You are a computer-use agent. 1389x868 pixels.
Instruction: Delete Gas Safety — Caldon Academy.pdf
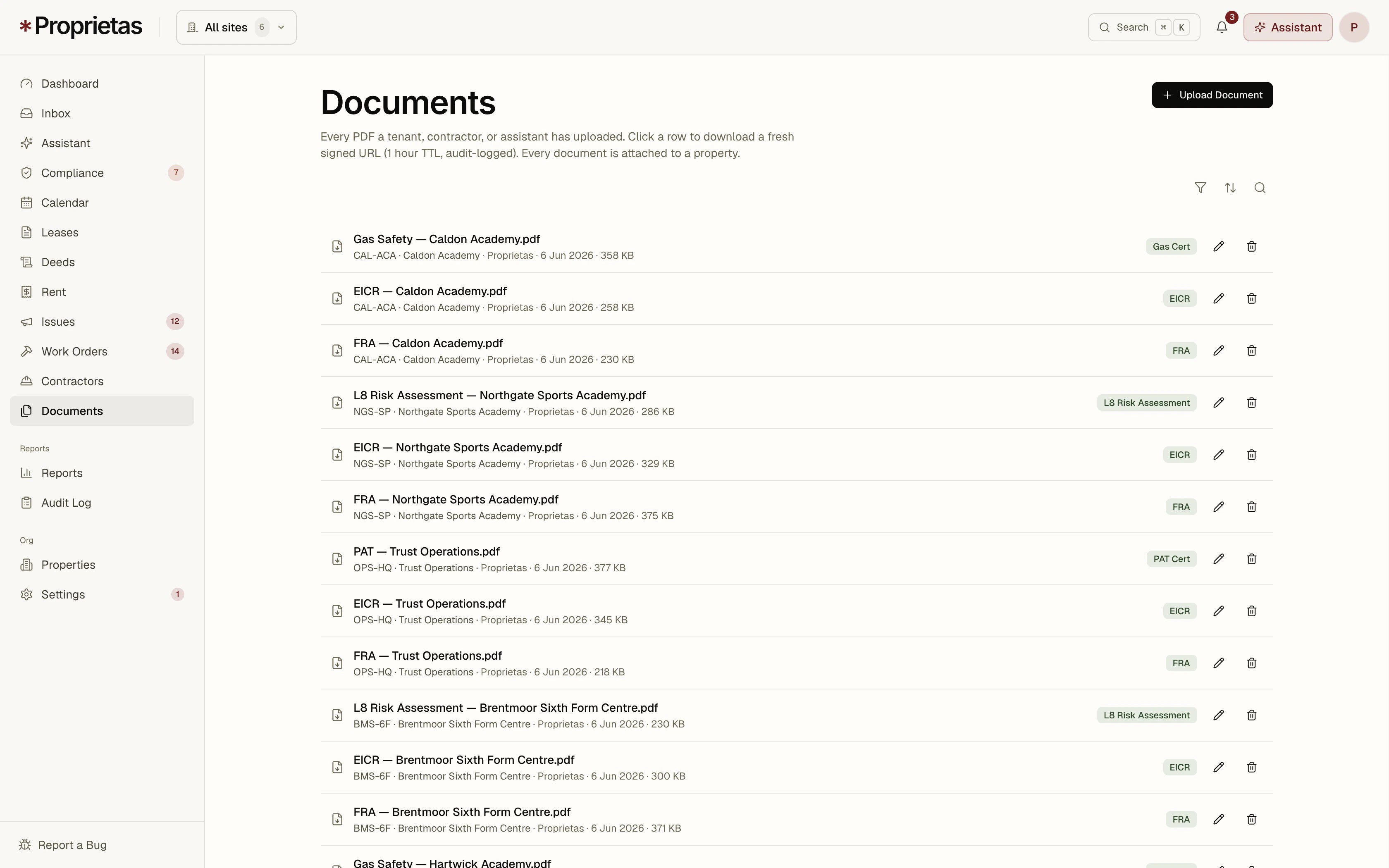(1252, 246)
